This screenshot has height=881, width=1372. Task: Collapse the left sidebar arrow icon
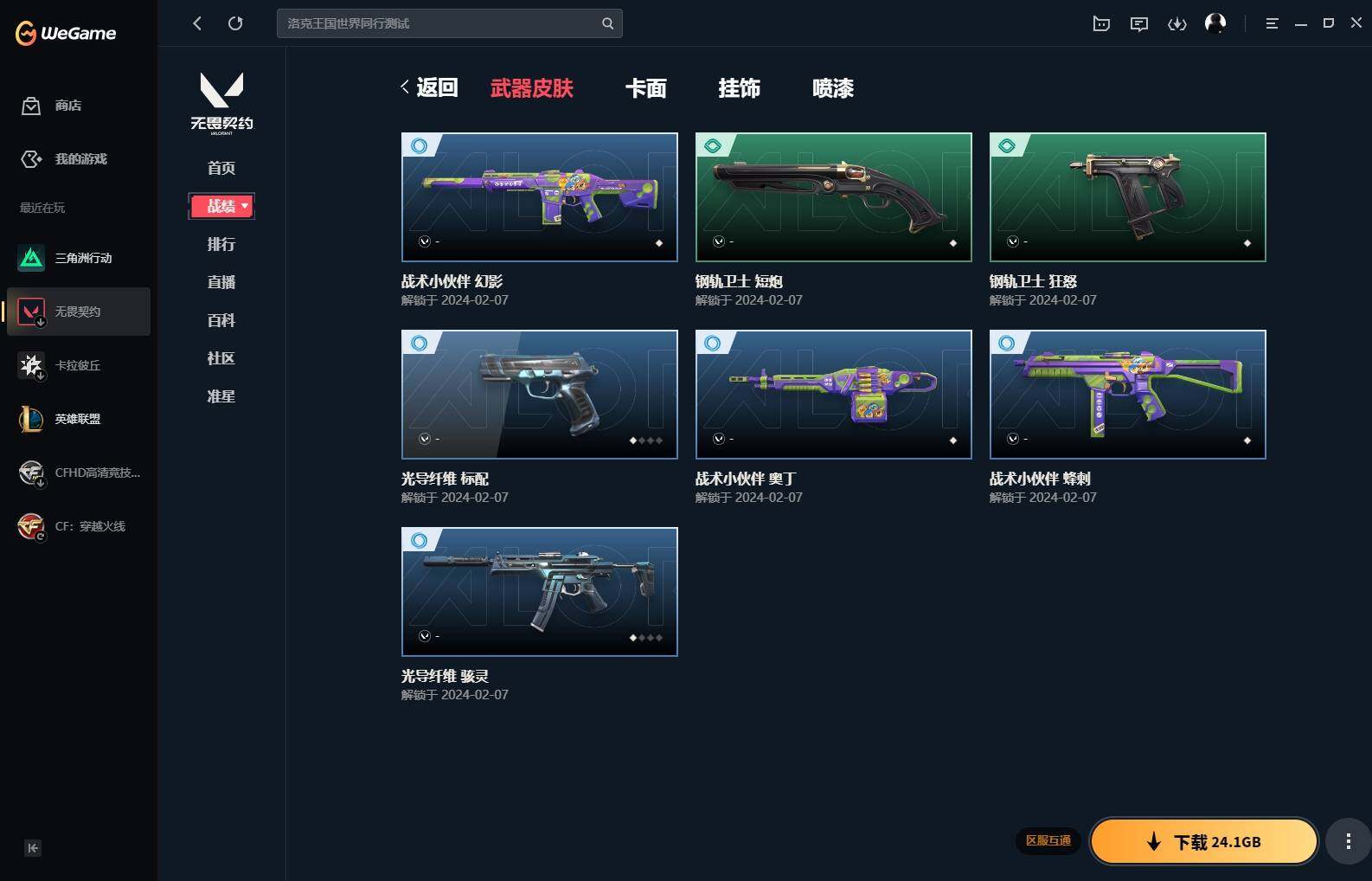click(x=33, y=848)
